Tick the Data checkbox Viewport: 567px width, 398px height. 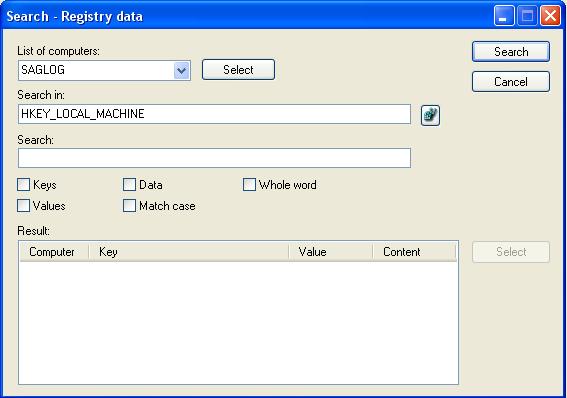coord(129,185)
